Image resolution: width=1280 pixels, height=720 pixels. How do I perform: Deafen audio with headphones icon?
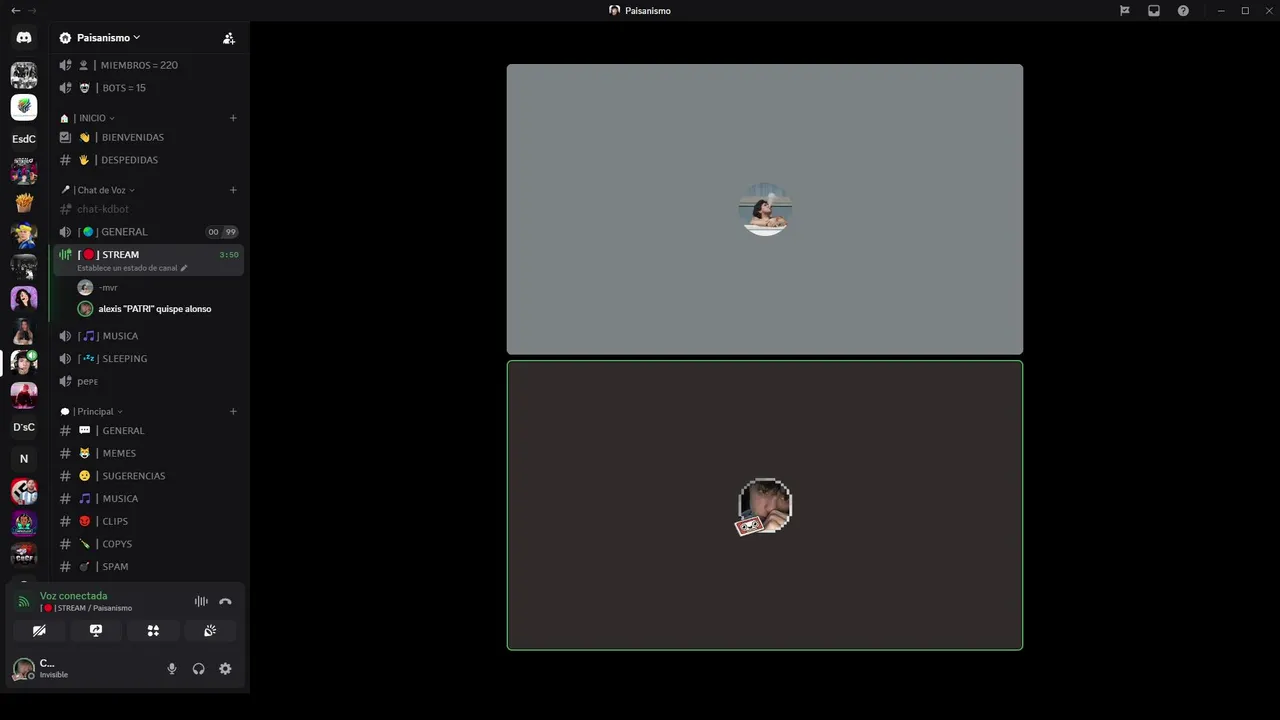[198, 669]
